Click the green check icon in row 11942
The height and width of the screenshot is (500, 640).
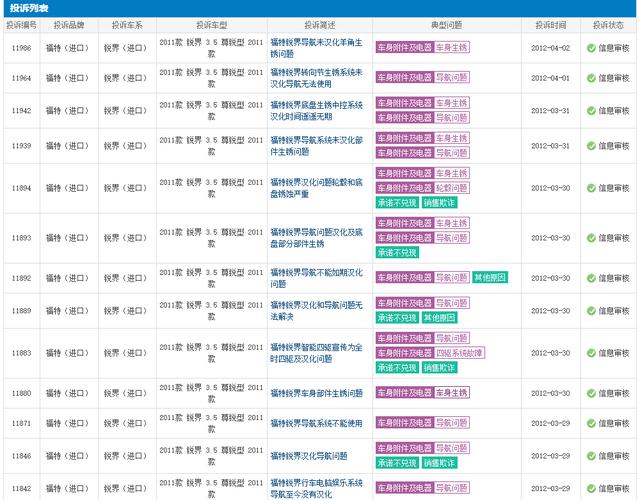coord(591,111)
